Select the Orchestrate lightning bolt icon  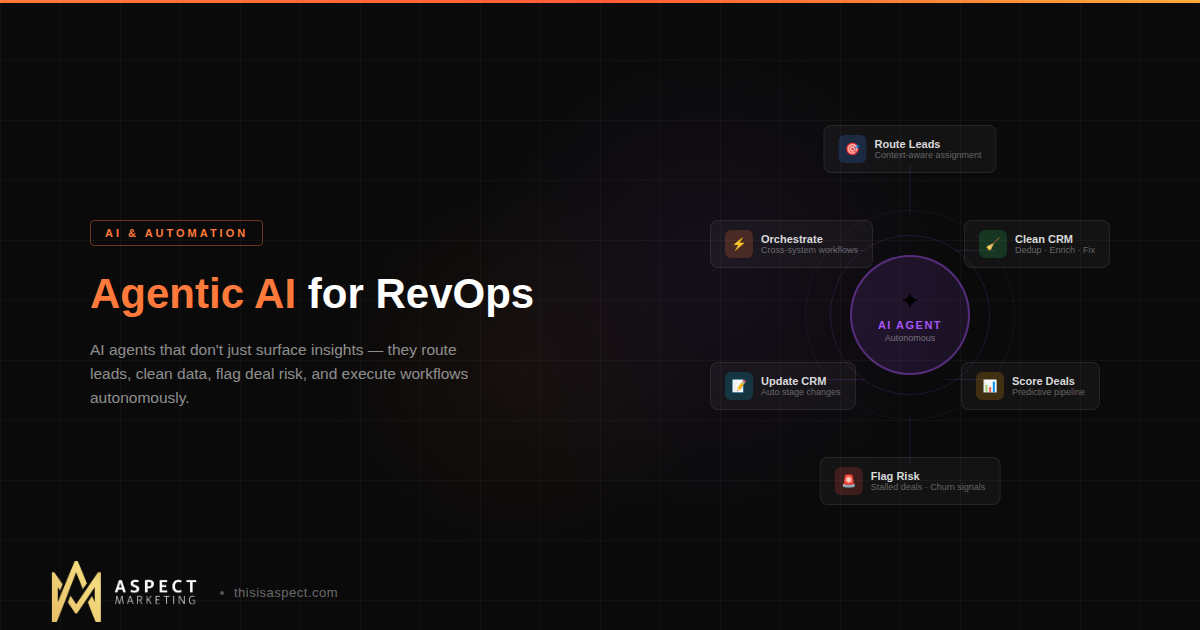[737, 243]
